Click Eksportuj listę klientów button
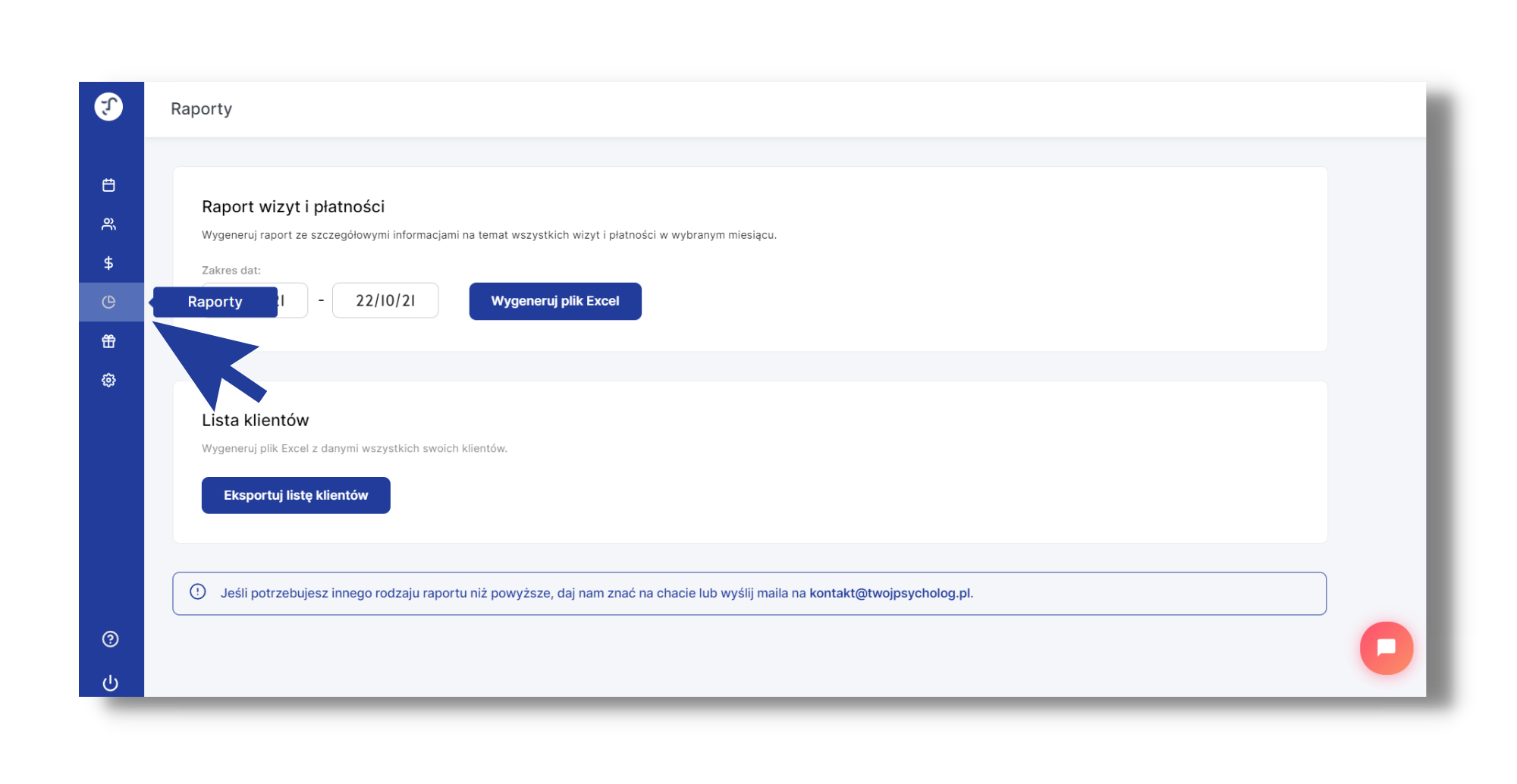This screenshot has height=784, width=1517. tap(296, 495)
